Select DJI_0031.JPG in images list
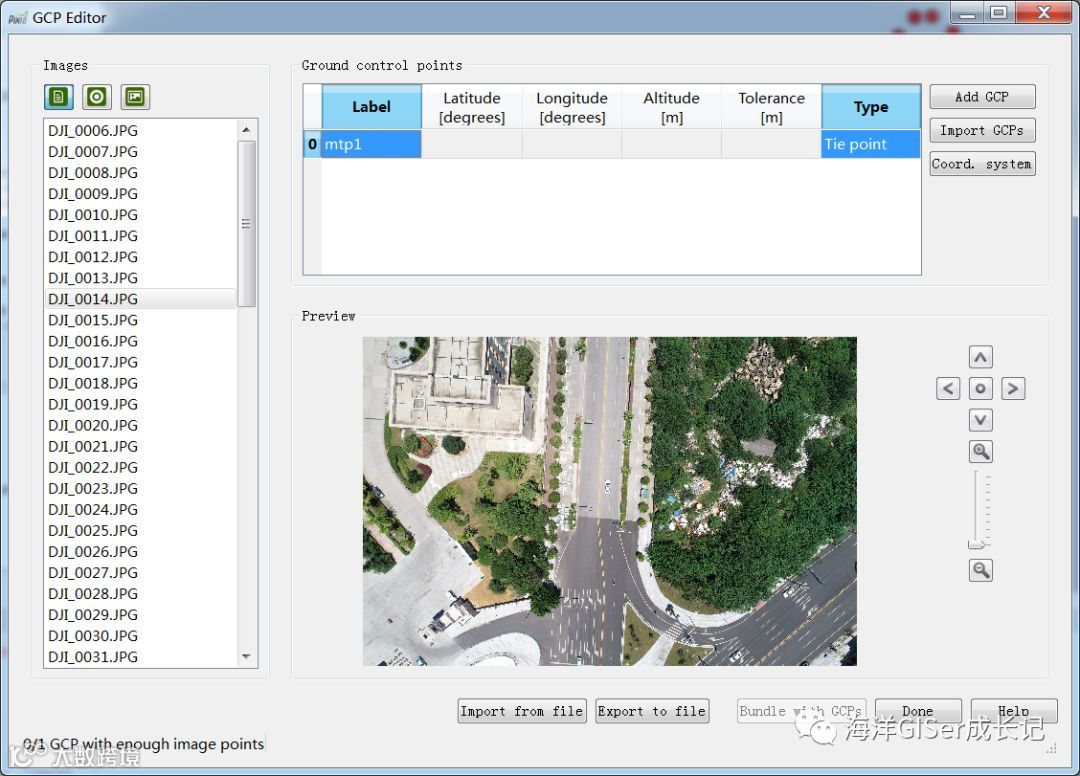Viewport: 1080px width, 776px height. pyautogui.click(x=141, y=657)
